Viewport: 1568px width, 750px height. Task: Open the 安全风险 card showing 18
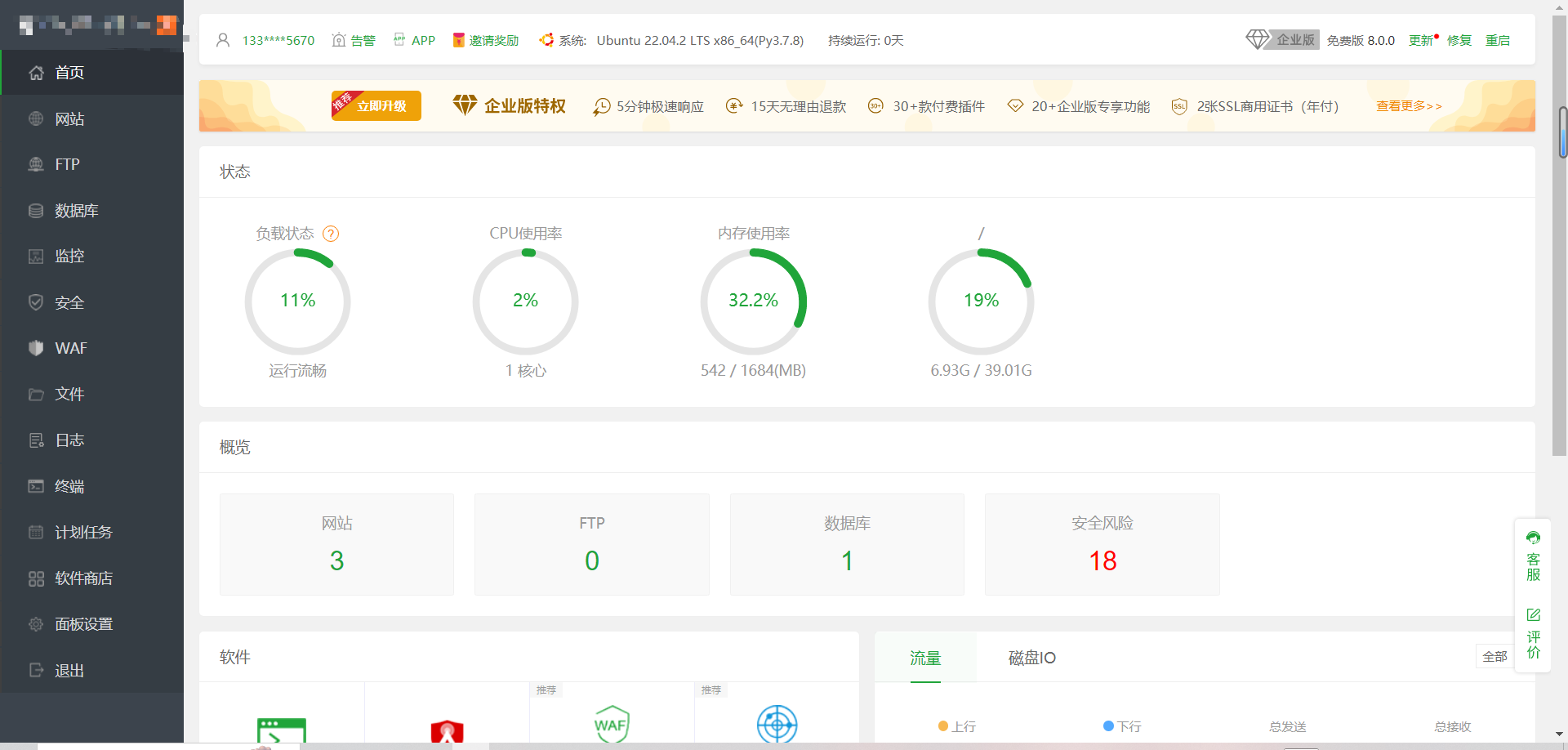(1102, 544)
